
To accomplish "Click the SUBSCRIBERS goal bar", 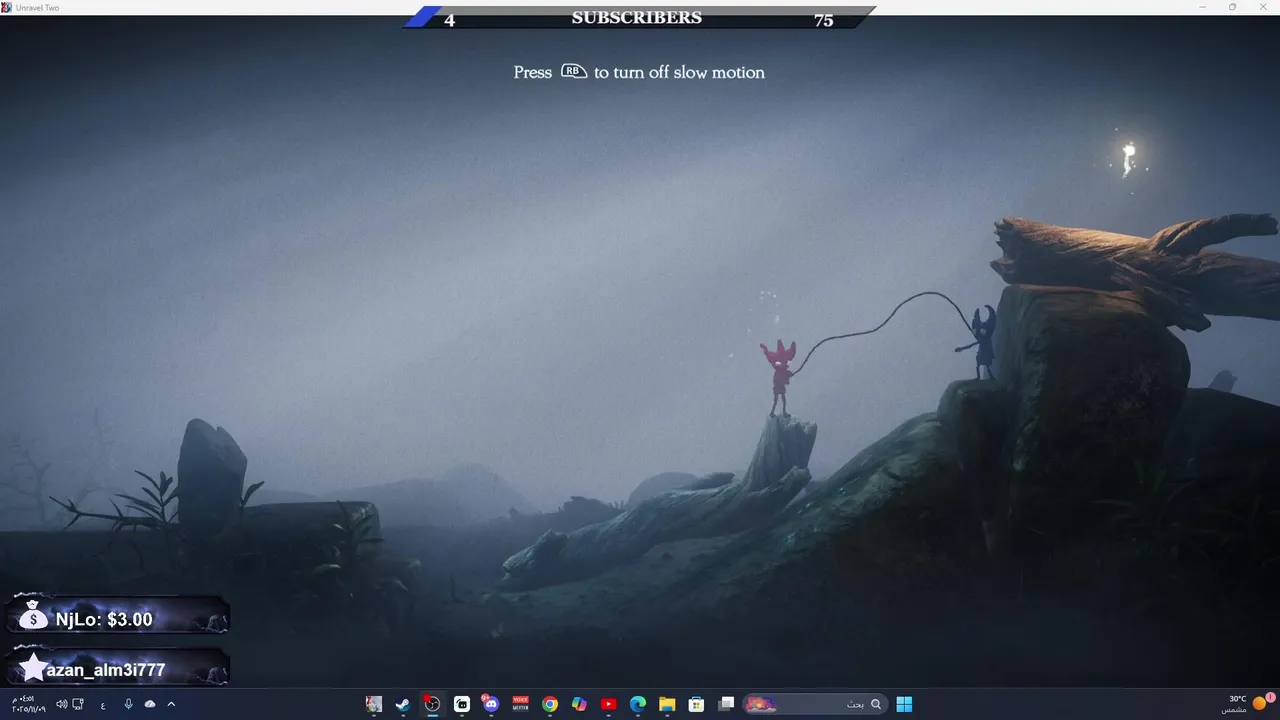I will [x=638, y=18].
